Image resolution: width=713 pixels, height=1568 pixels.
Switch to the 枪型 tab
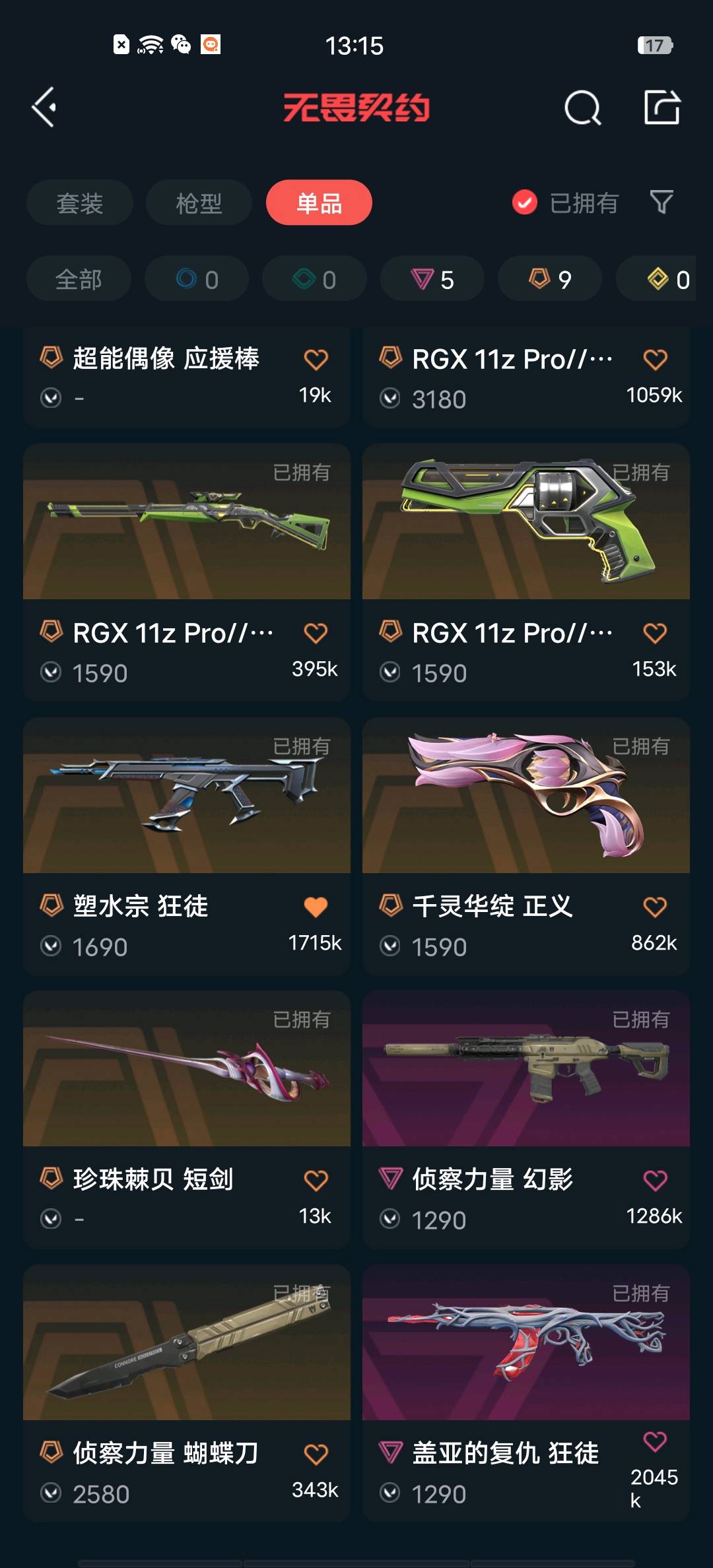(x=199, y=203)
